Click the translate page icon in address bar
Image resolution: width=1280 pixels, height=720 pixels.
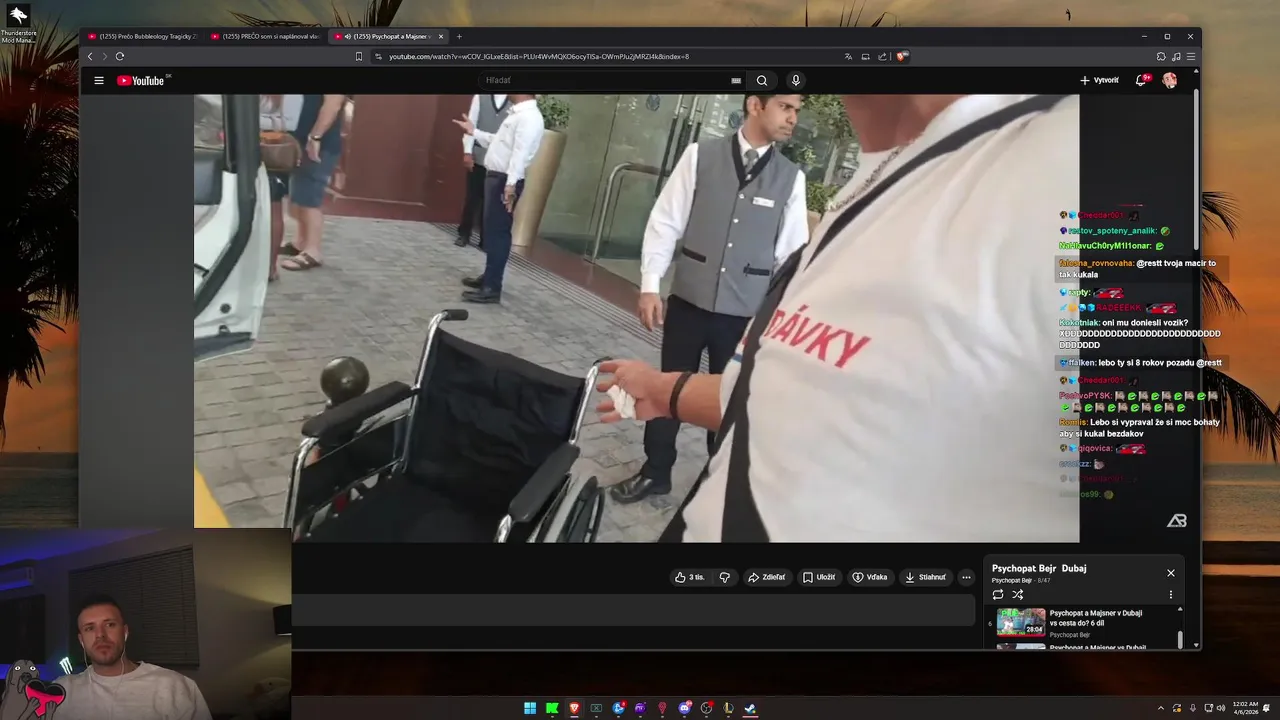(x=848, y=56)
